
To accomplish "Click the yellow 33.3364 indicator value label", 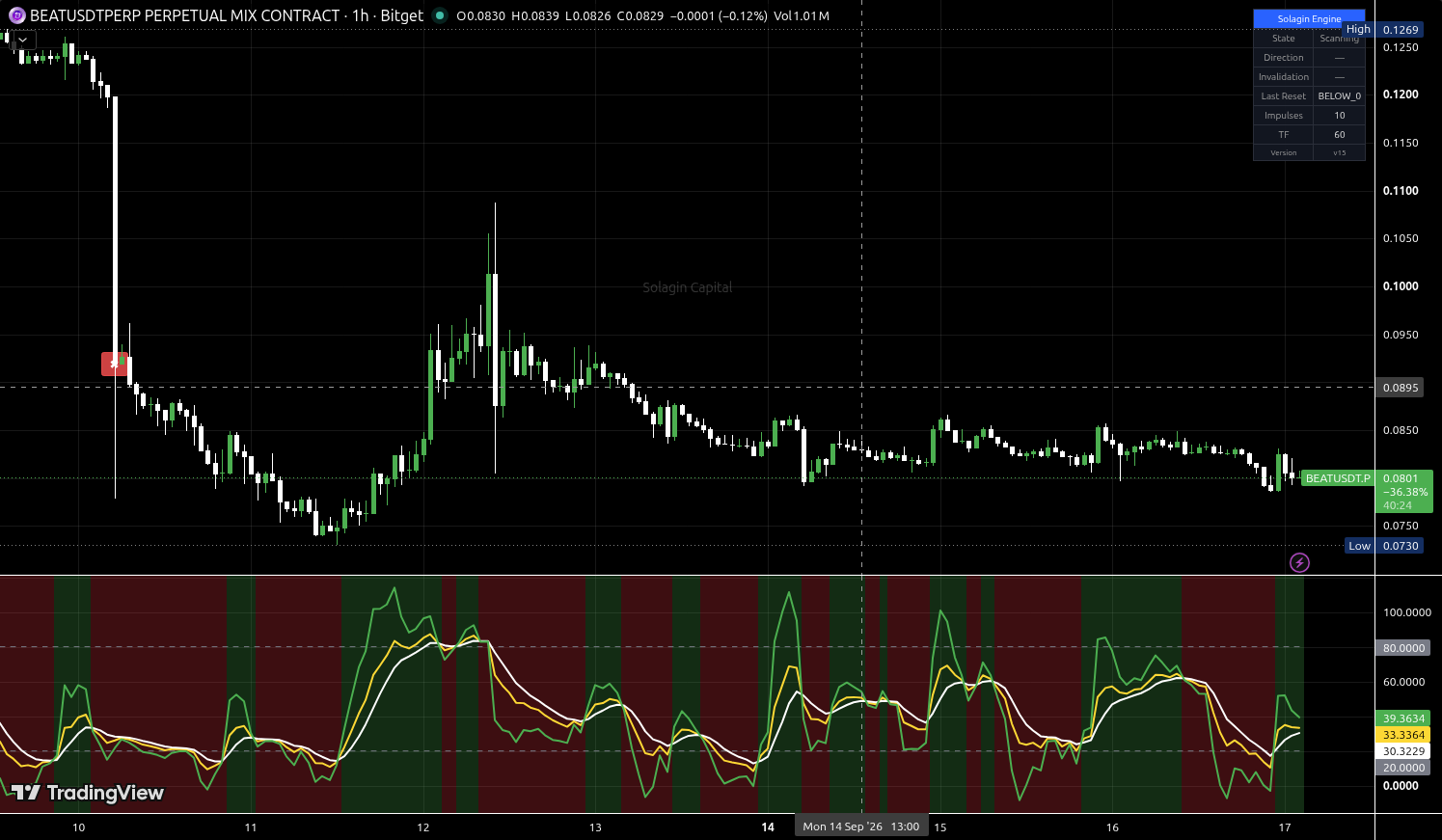I will click(1403, 735).
